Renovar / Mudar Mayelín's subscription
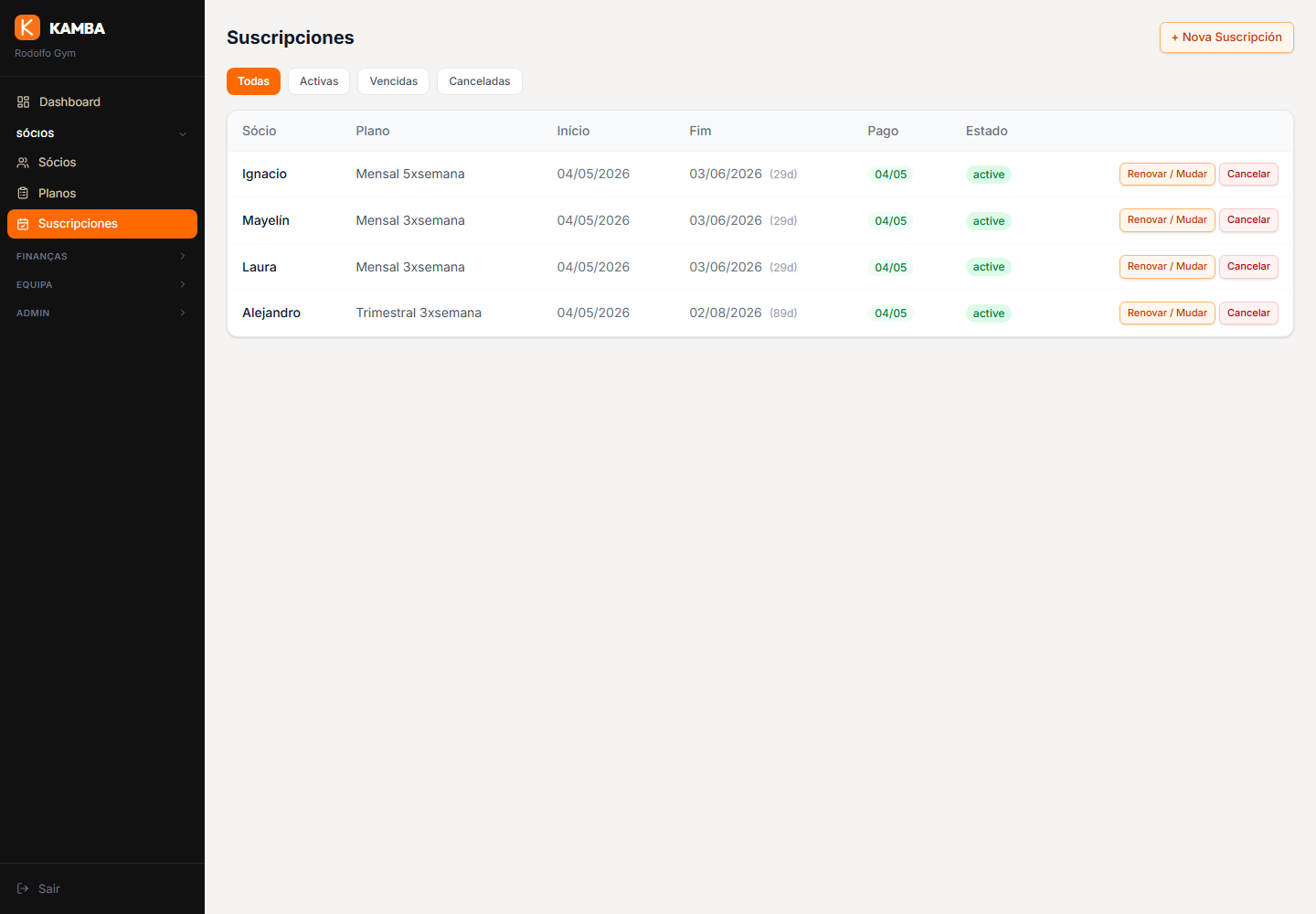1316x914 pixels. click(x=1167, y=220)
